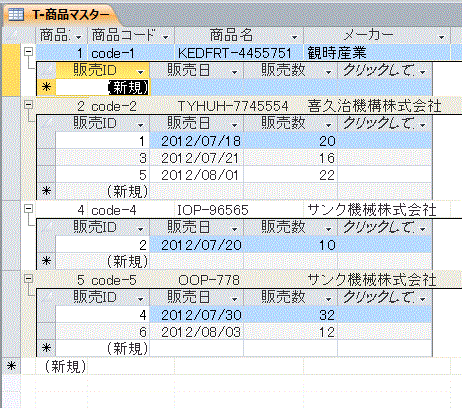The height and width of the screenshot is (408, 462).
Task: Click the maker cell 喜久治機構株式会社
Action: [377, 106]
